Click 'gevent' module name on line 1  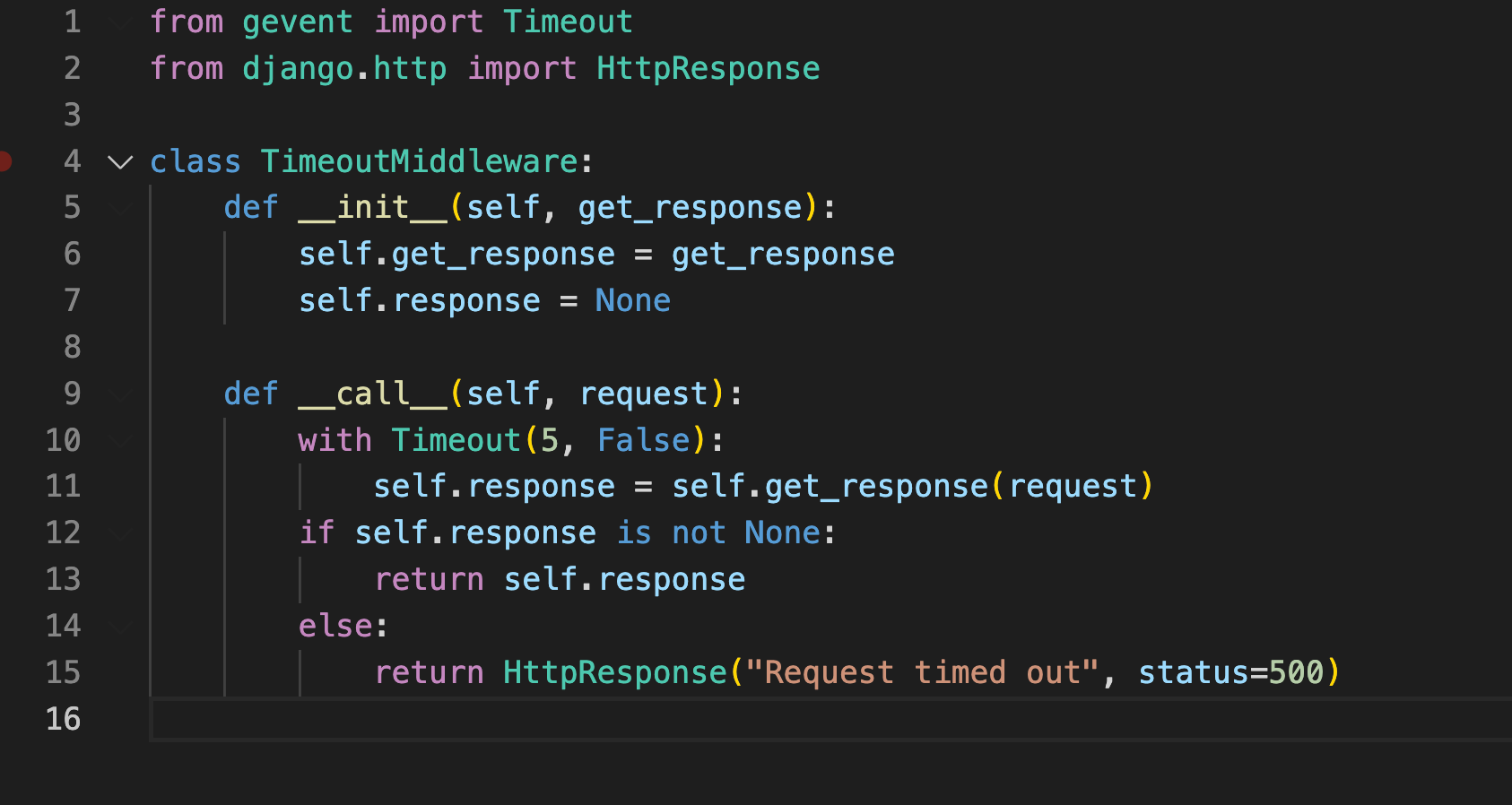pos(298,22)
